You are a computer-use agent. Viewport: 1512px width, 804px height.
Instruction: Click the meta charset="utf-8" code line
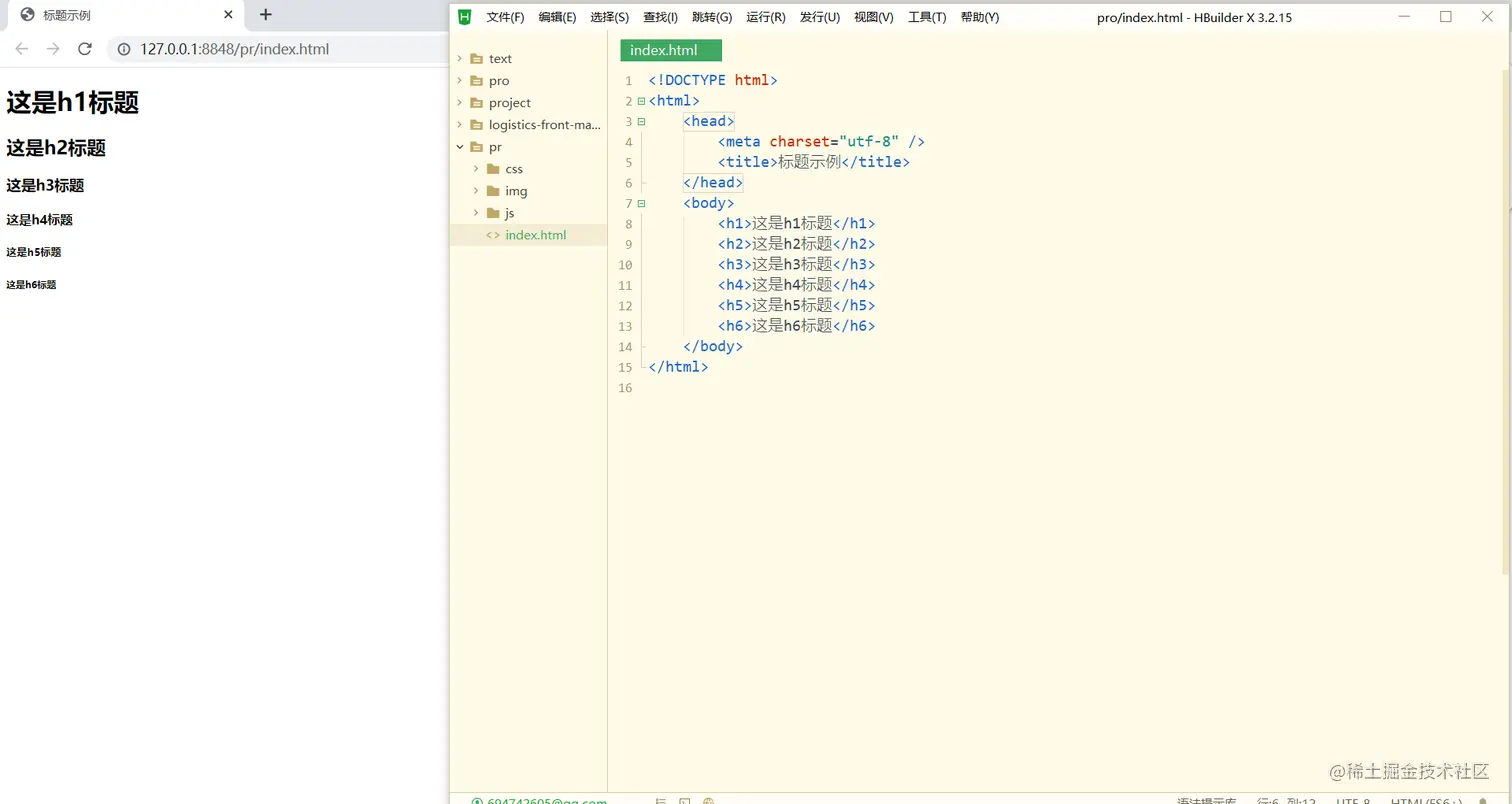point(821,142)
